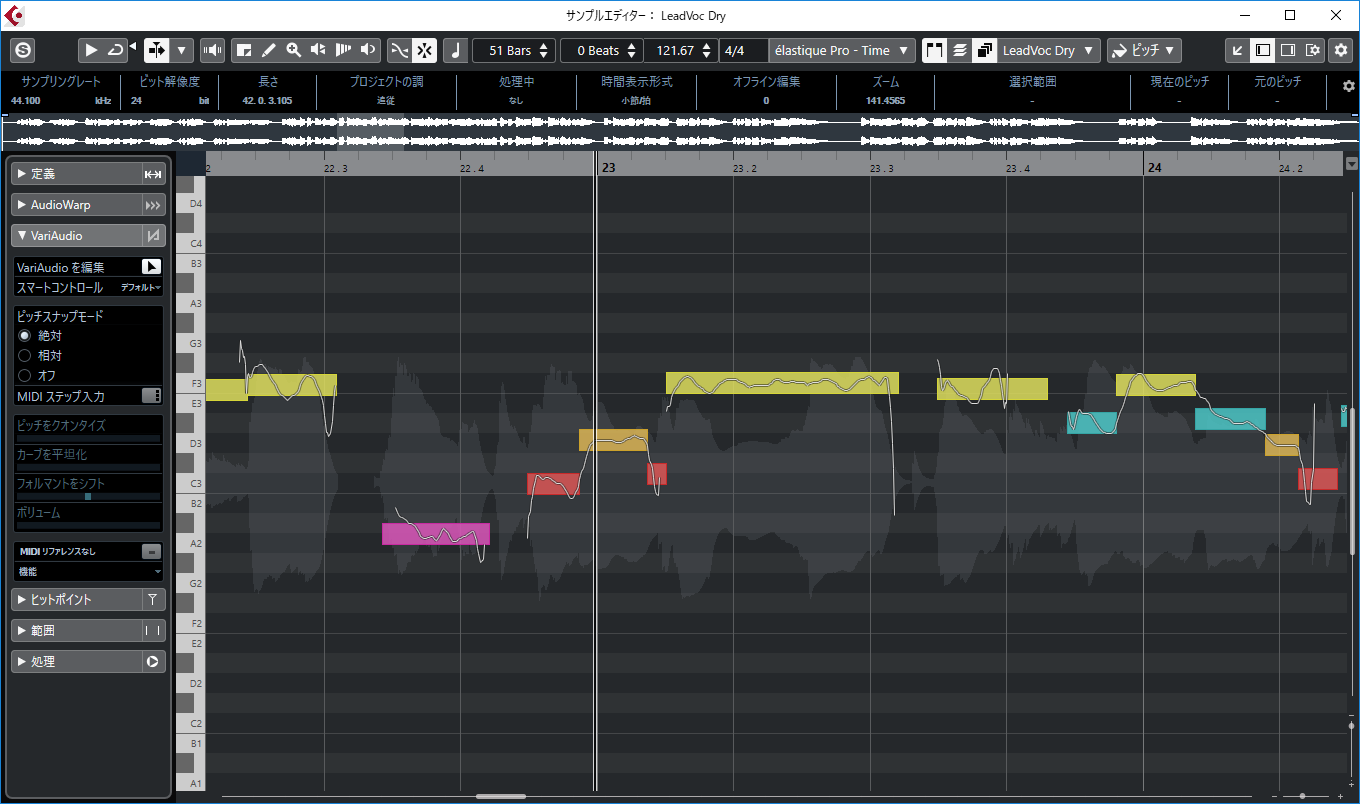
Task: Start audition playback with the play icon
Action: (x=91, y=50)
